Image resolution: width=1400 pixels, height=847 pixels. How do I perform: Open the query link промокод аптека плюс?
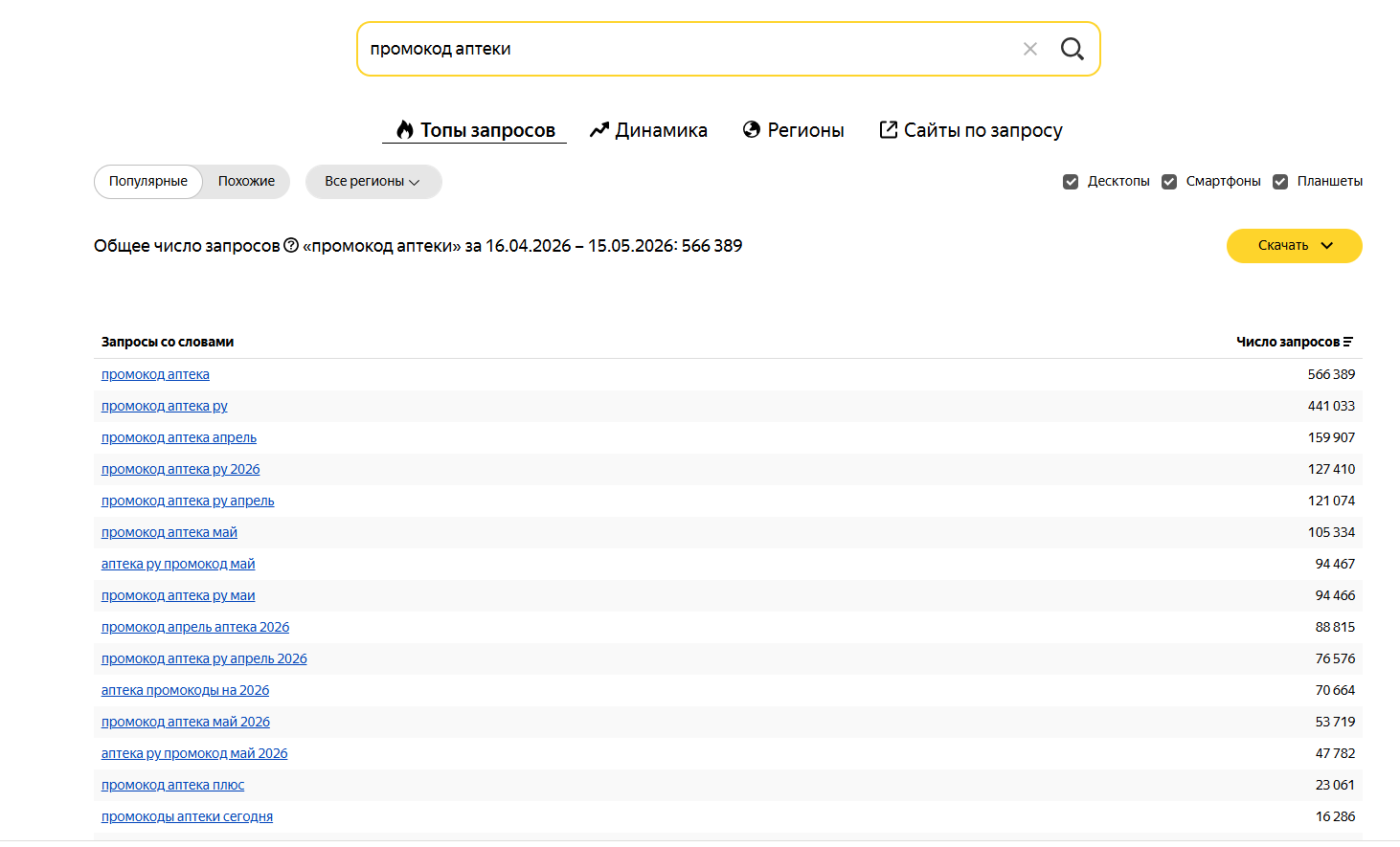pyautogui.click(x=173, y=785)
